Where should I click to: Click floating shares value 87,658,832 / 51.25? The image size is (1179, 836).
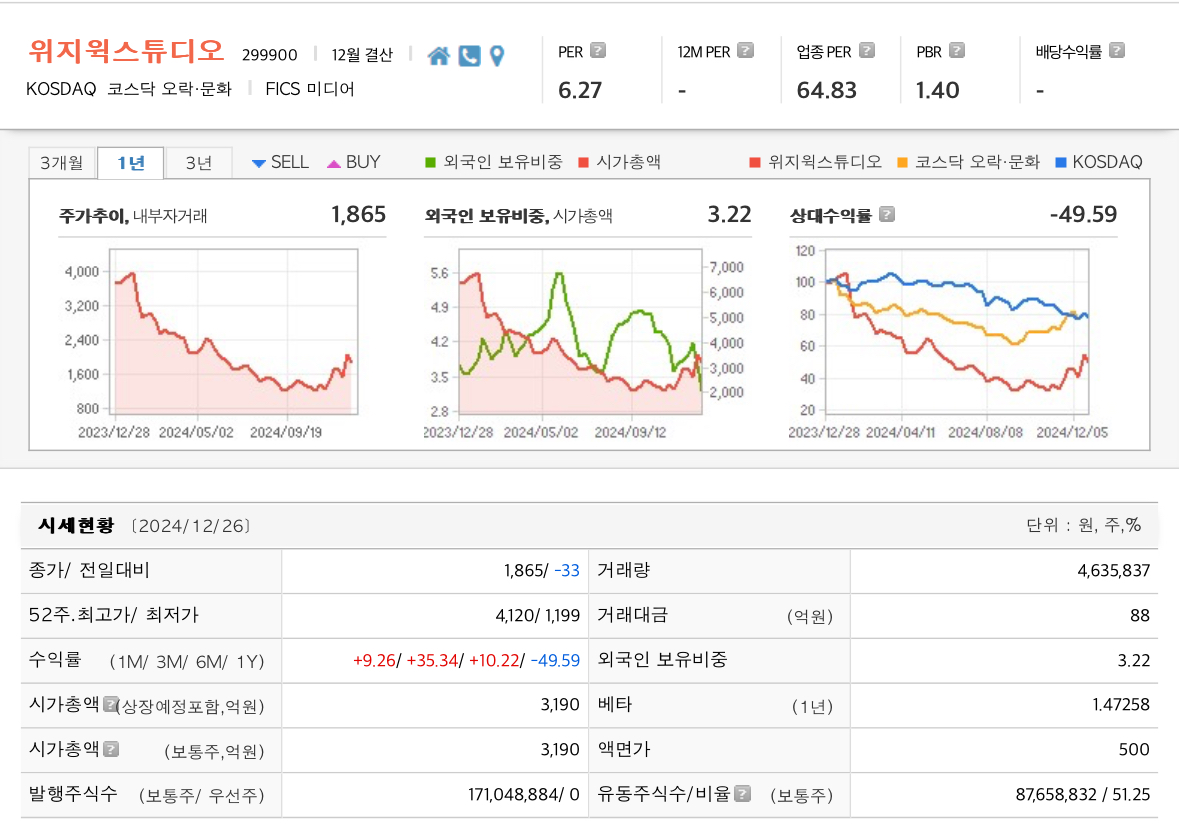[1083, 795]
